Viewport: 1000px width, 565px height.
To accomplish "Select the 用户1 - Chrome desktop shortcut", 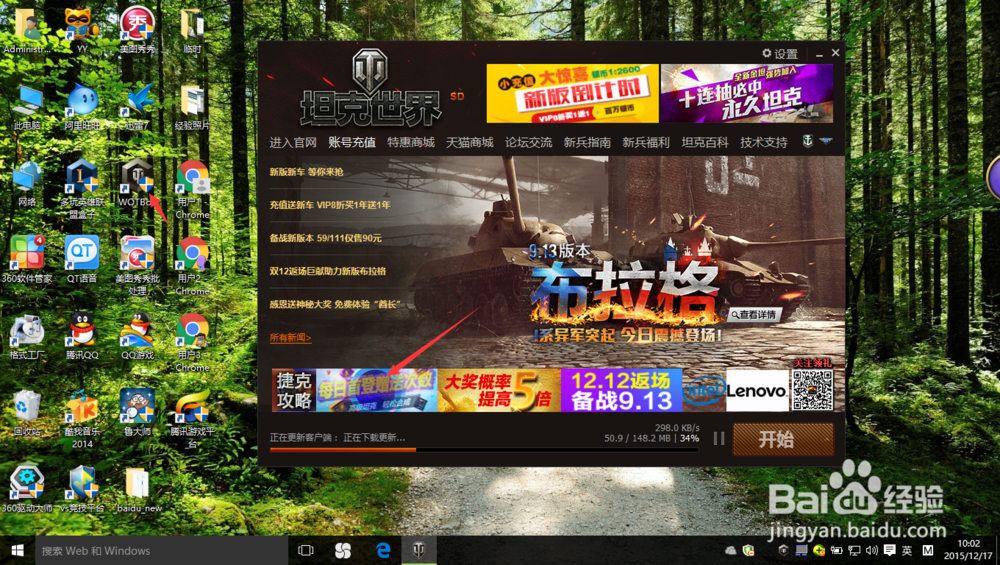I will [192, 189].
